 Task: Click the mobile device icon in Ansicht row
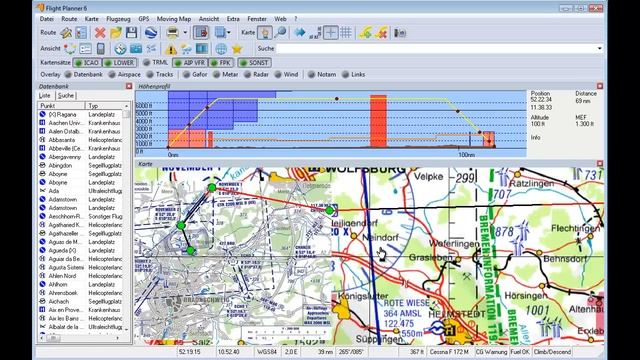(100, 49)
